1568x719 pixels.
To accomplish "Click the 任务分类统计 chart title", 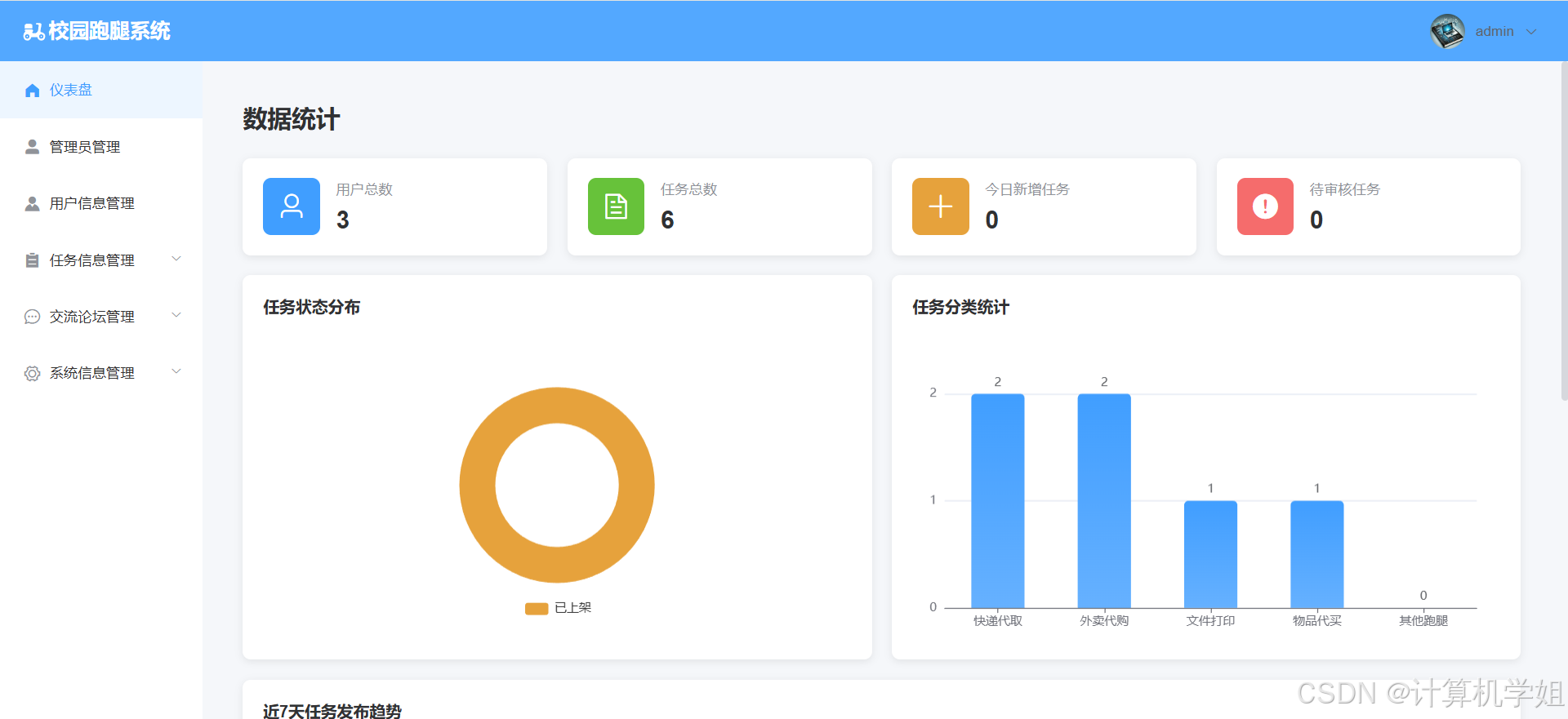I will coord(961,307).
